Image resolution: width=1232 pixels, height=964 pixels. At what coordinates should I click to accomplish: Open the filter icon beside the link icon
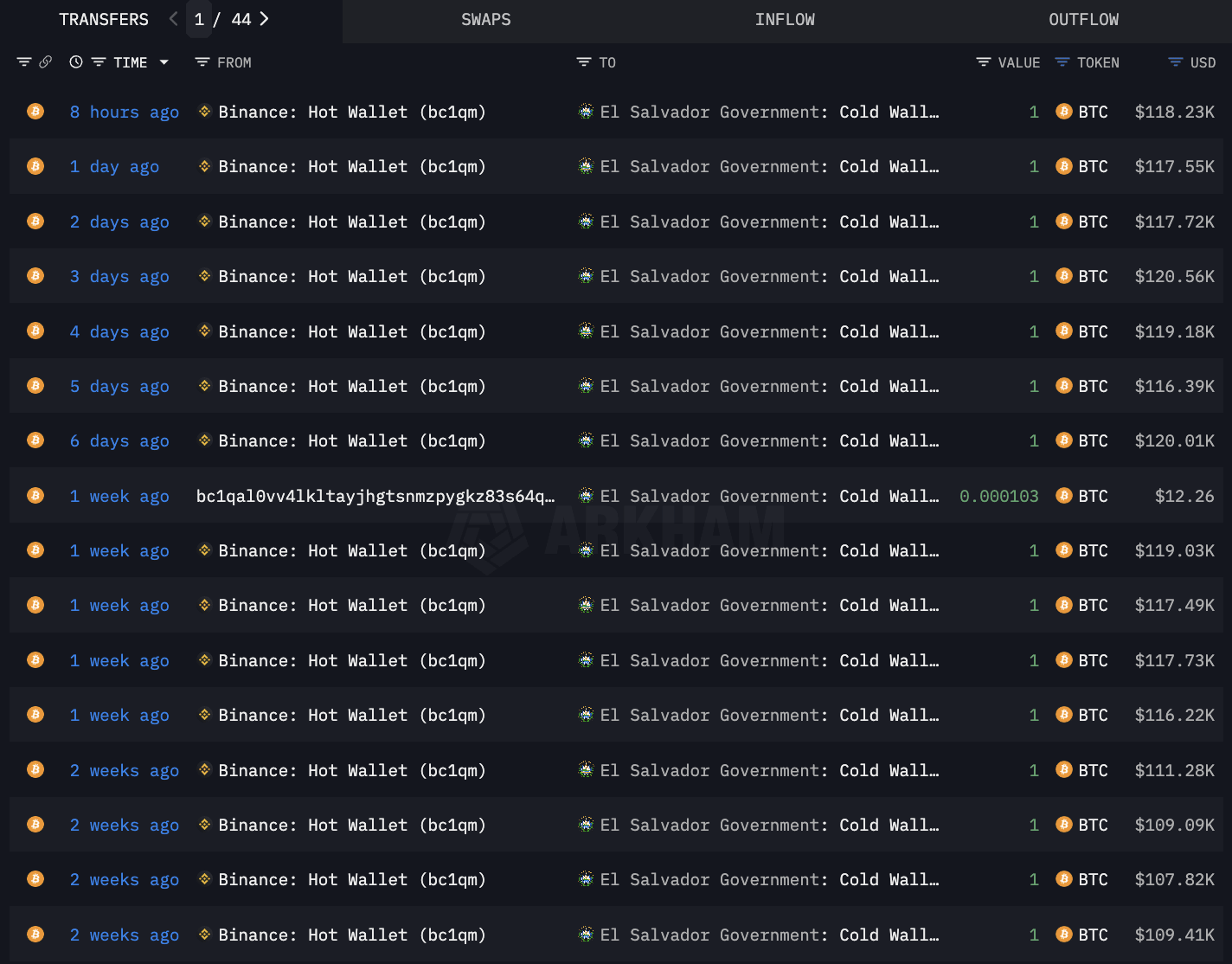click(24, 62)
